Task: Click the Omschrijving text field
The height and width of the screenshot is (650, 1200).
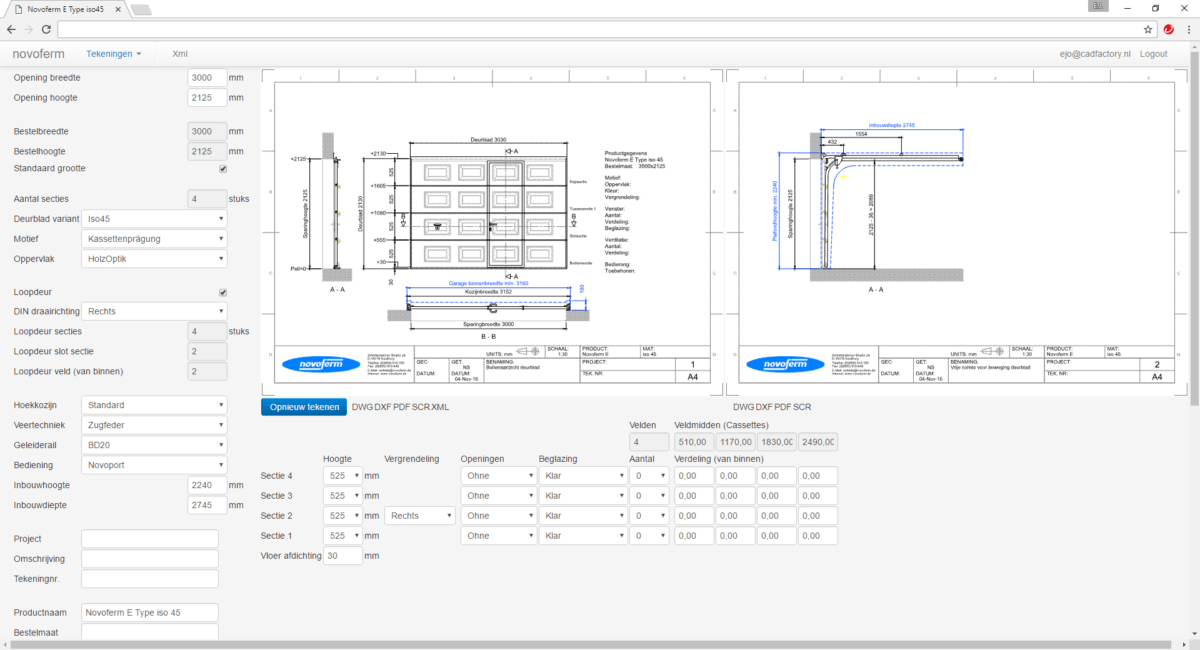Action: click(149, 559)
